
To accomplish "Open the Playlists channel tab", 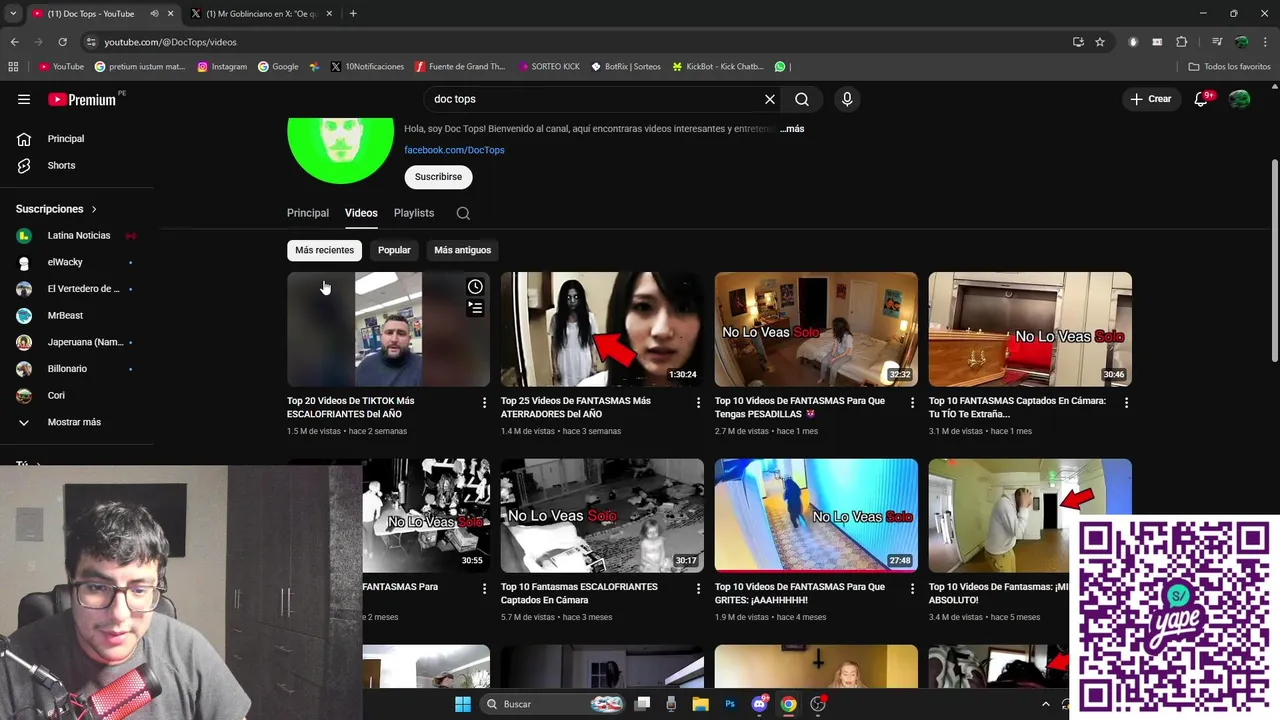I will pos(414,213).
